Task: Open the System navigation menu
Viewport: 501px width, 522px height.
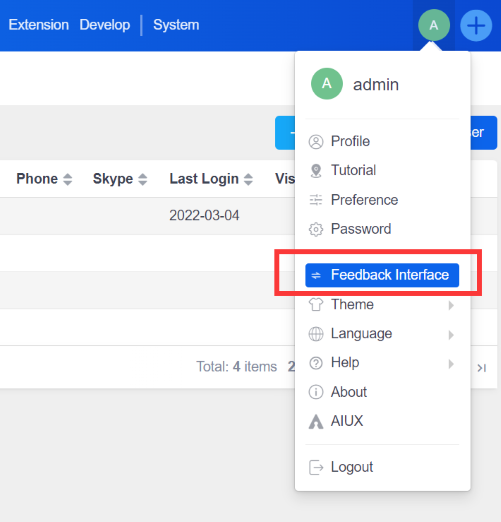Action: point(176,25)
